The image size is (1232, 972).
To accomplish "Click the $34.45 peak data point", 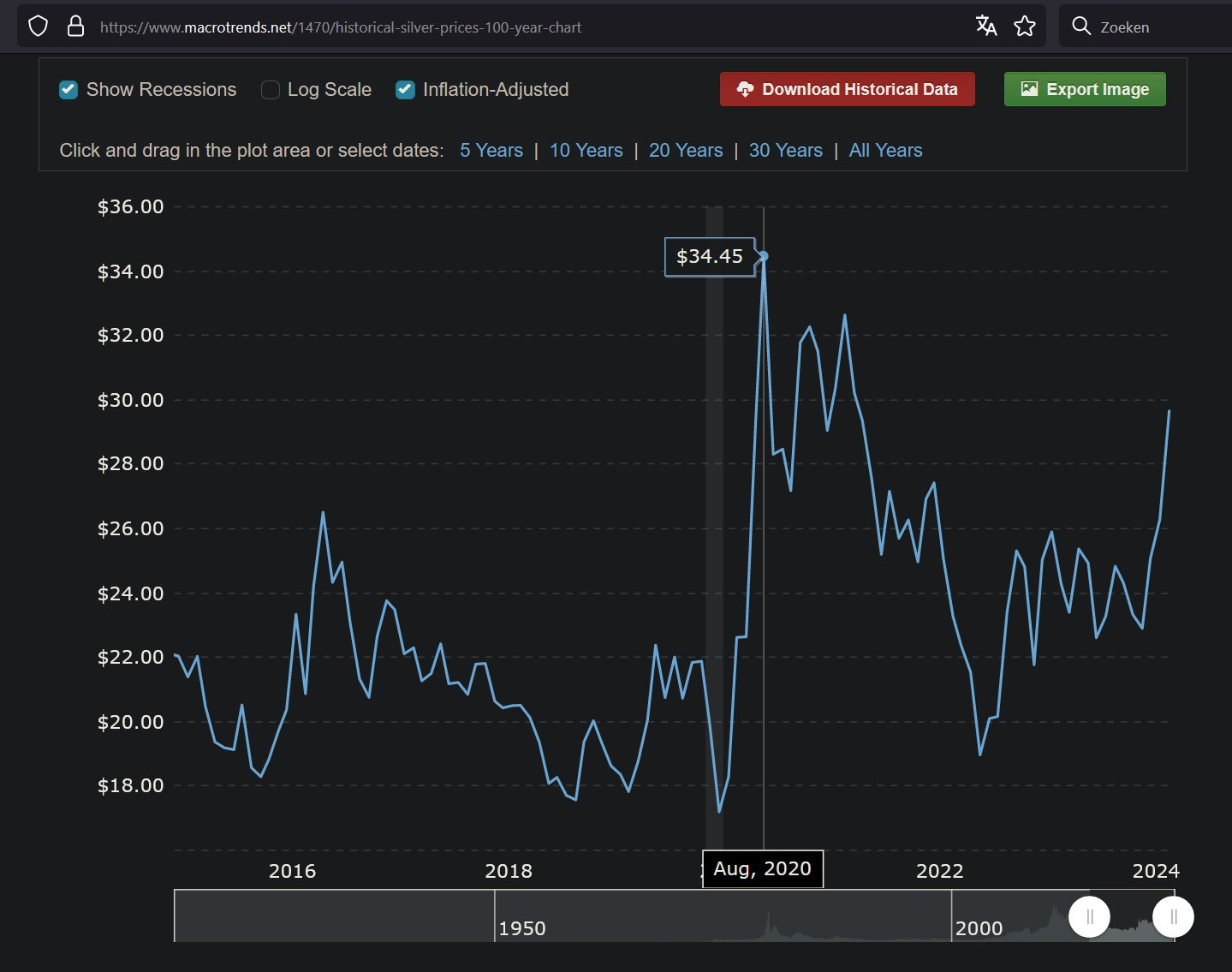I will click(764, 256).
